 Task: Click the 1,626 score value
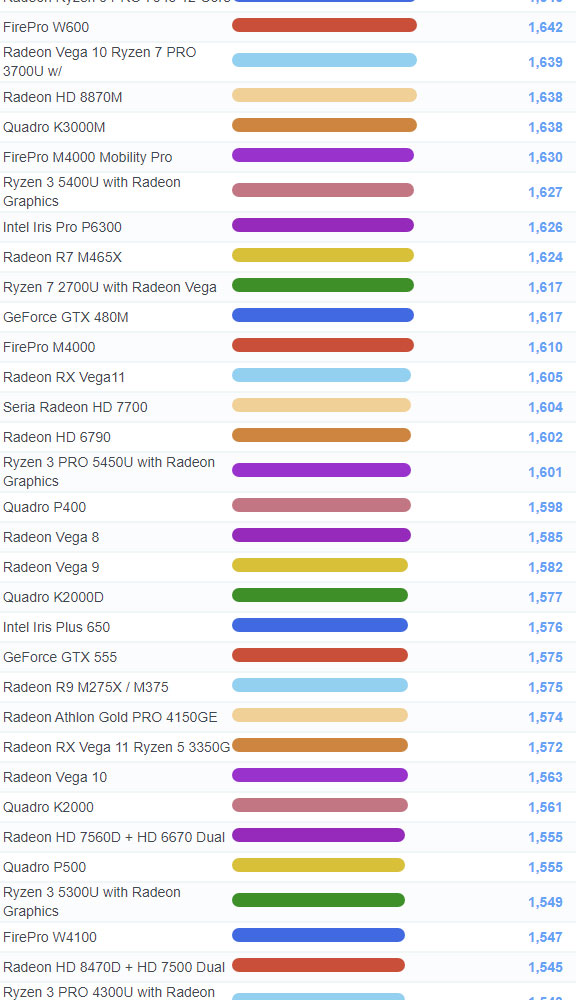point(545,228)
